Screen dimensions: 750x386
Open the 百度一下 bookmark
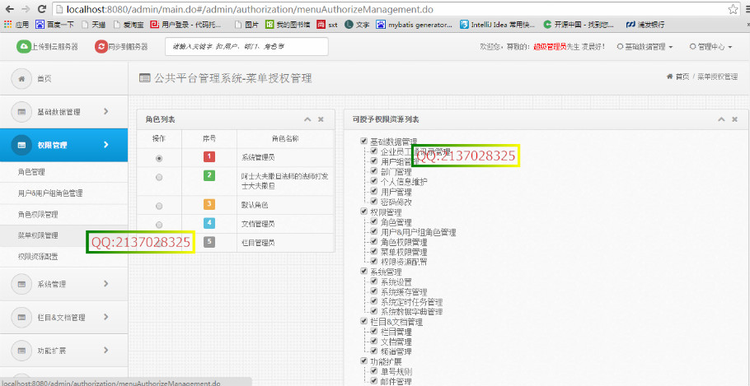click(54, 24)
